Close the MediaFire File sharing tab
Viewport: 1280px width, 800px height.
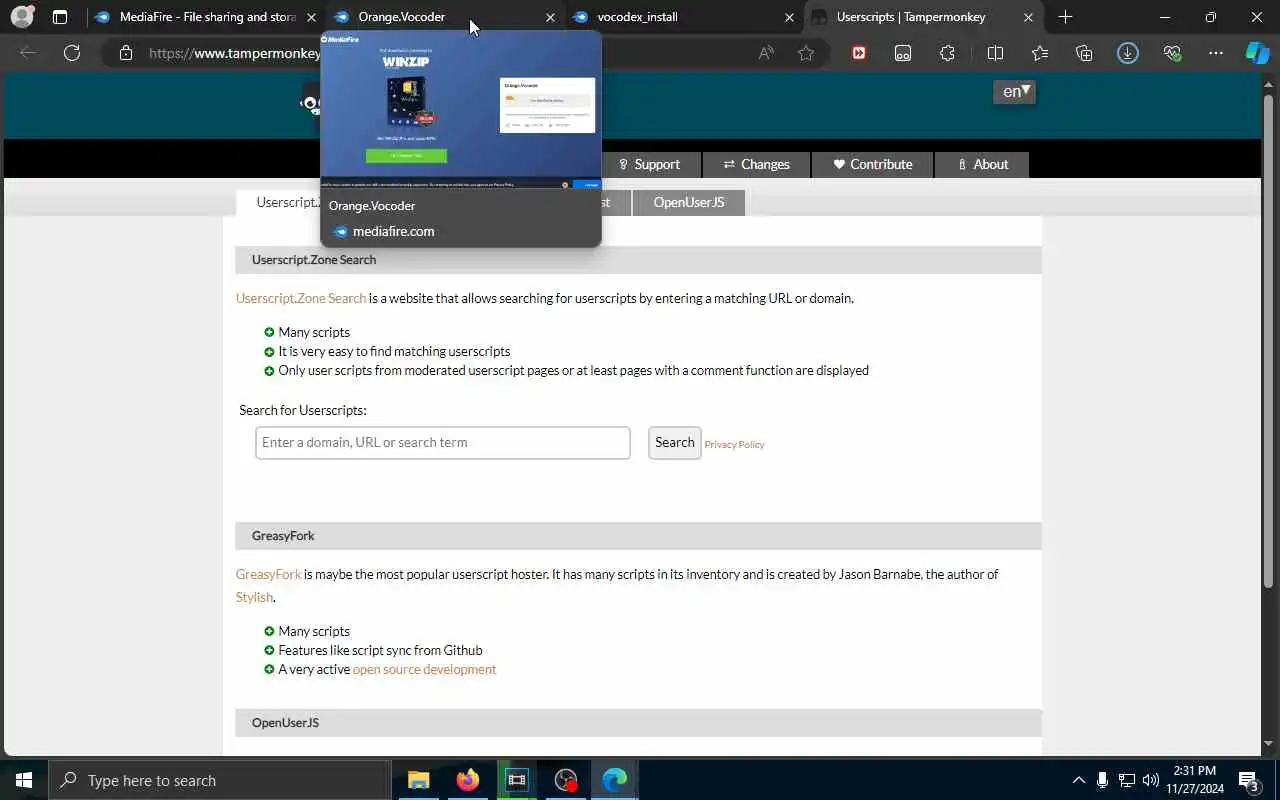tap(311, 17)
